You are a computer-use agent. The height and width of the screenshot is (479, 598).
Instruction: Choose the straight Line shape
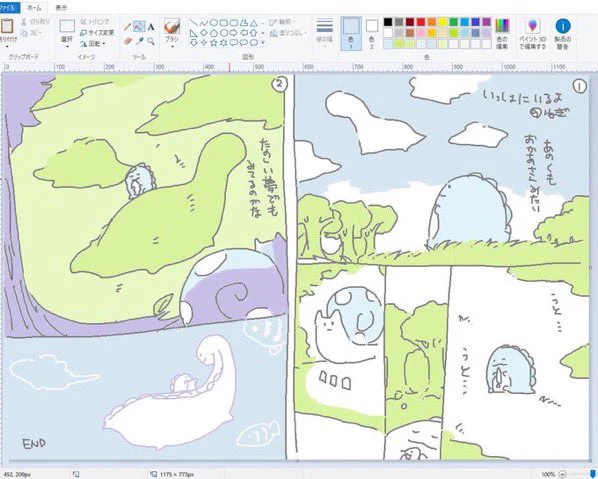(194, 23)
